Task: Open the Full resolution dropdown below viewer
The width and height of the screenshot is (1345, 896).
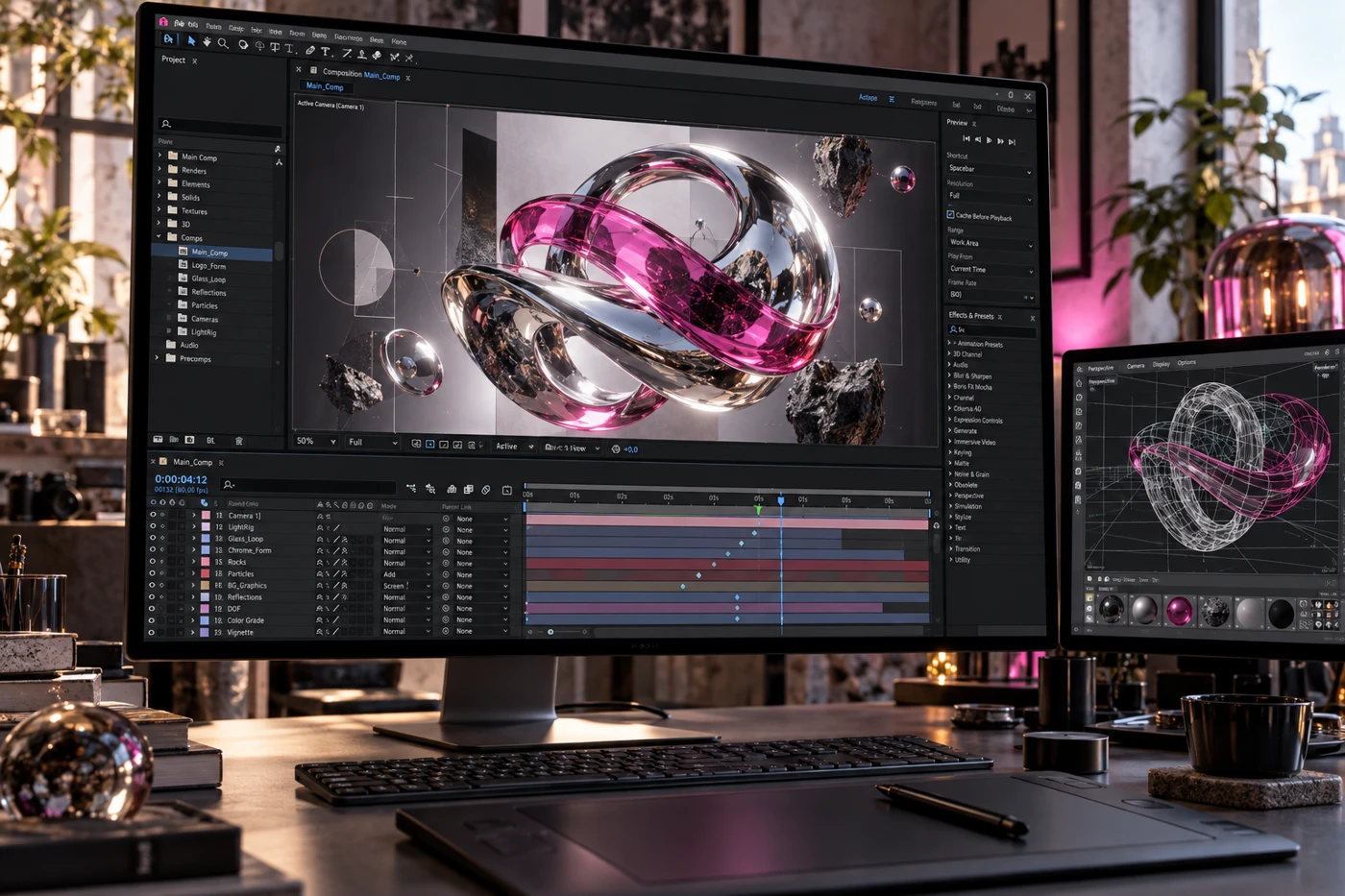Action: tap(372, 442)
